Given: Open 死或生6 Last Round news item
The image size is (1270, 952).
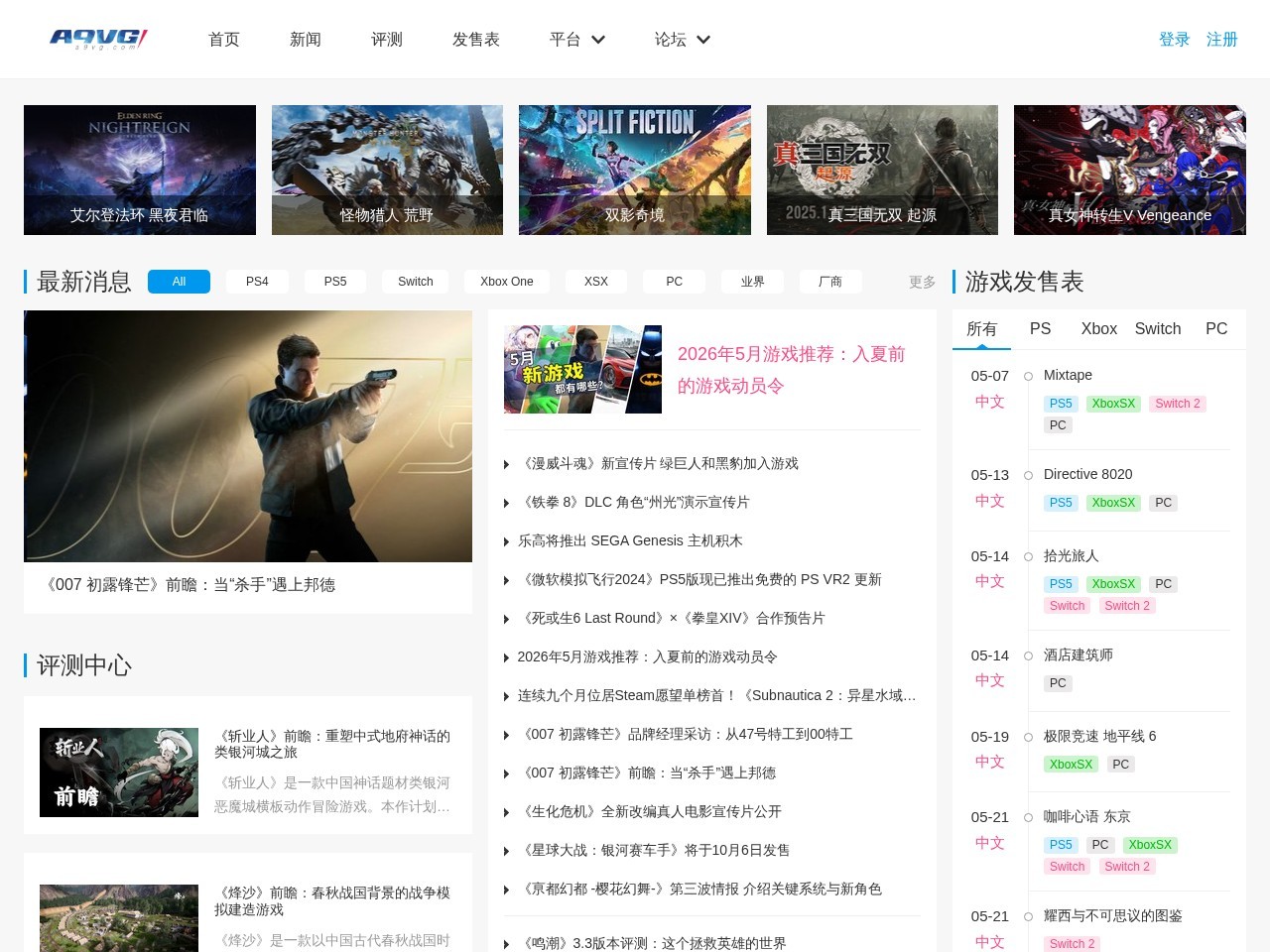Looking at the screenshot, I should pos(672,619).
